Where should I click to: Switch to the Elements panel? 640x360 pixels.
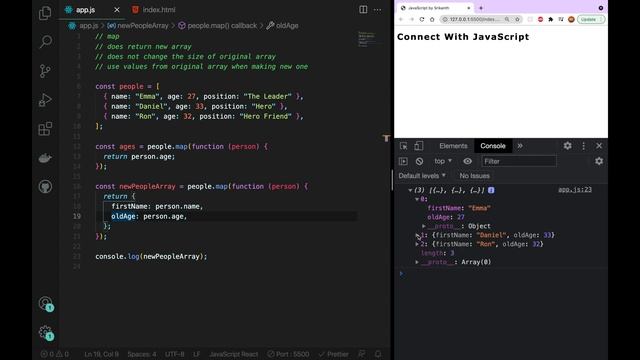click(453, 146)
